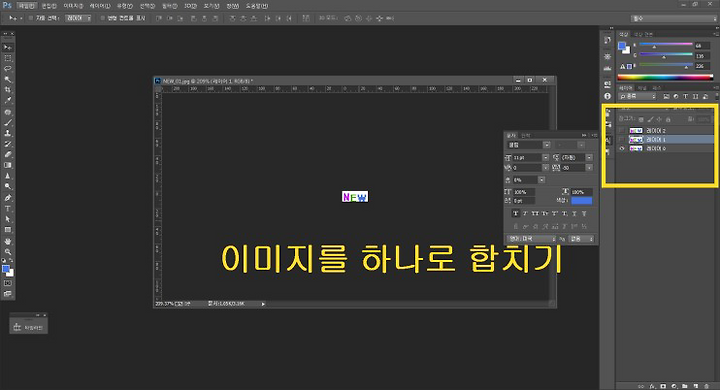Select the Lasso tool

(x=8, y=68)
